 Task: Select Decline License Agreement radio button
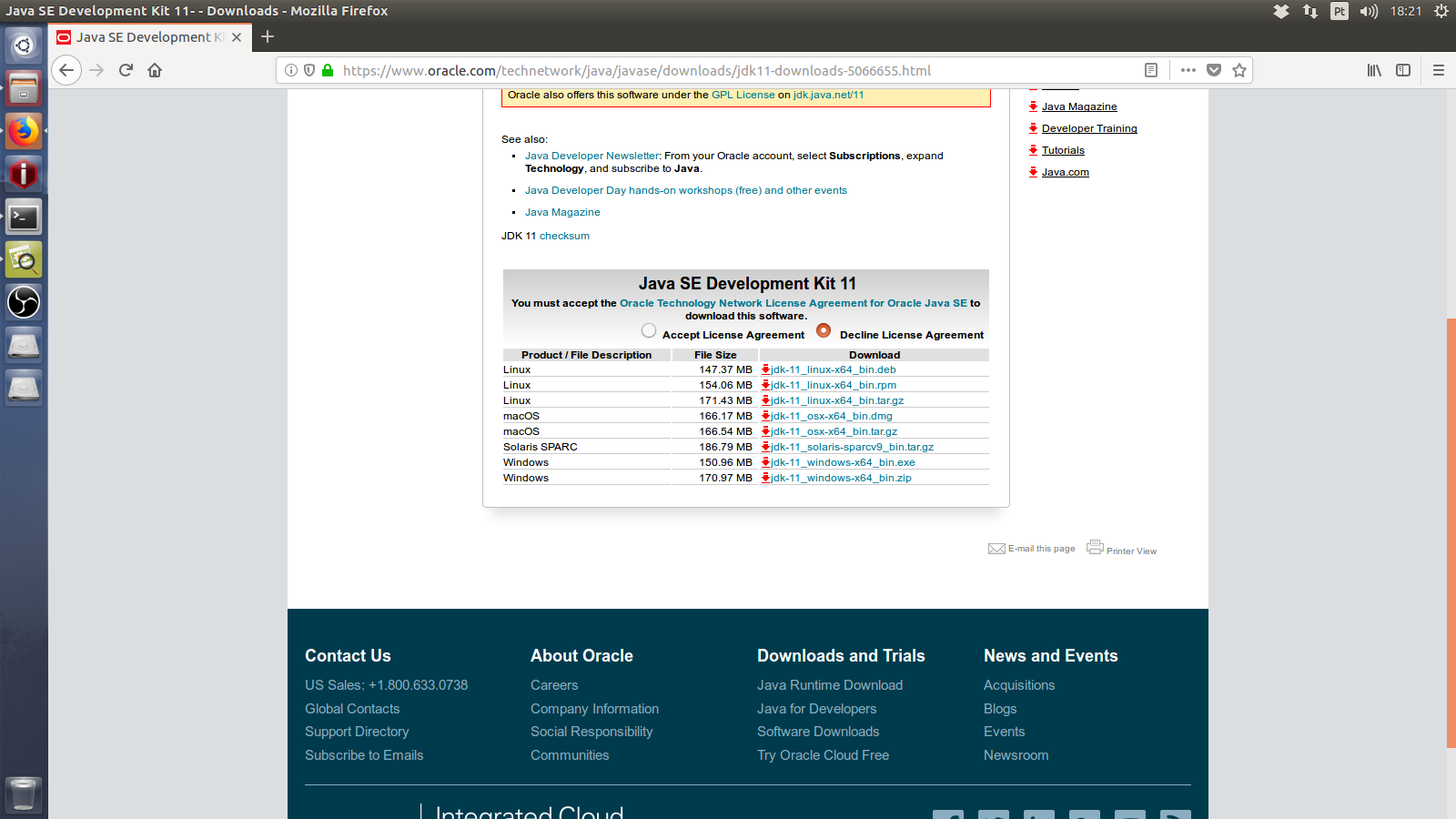coord(824,331)
